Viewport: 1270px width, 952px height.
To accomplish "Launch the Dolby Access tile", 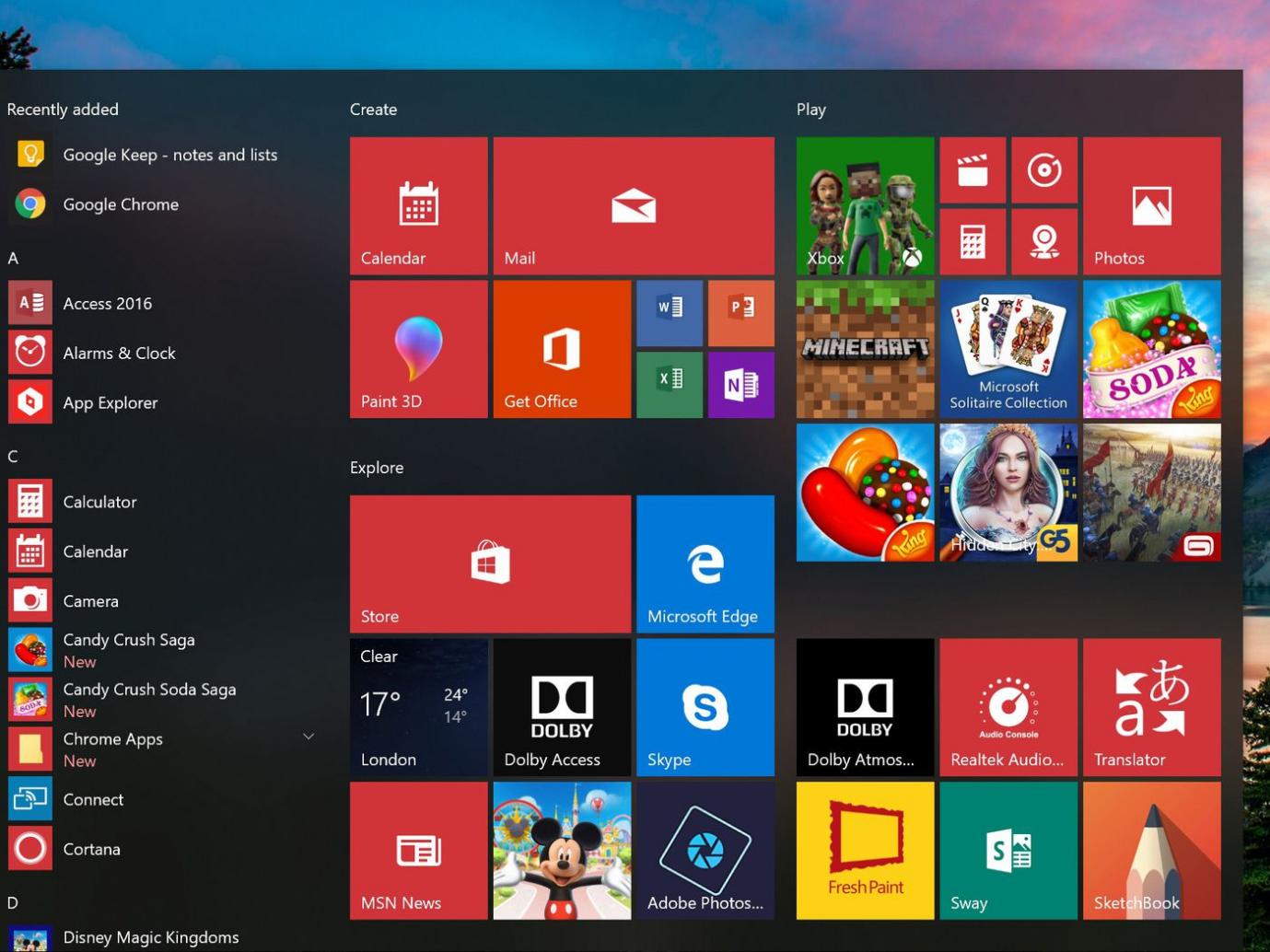I will click(x=562, y=707).
